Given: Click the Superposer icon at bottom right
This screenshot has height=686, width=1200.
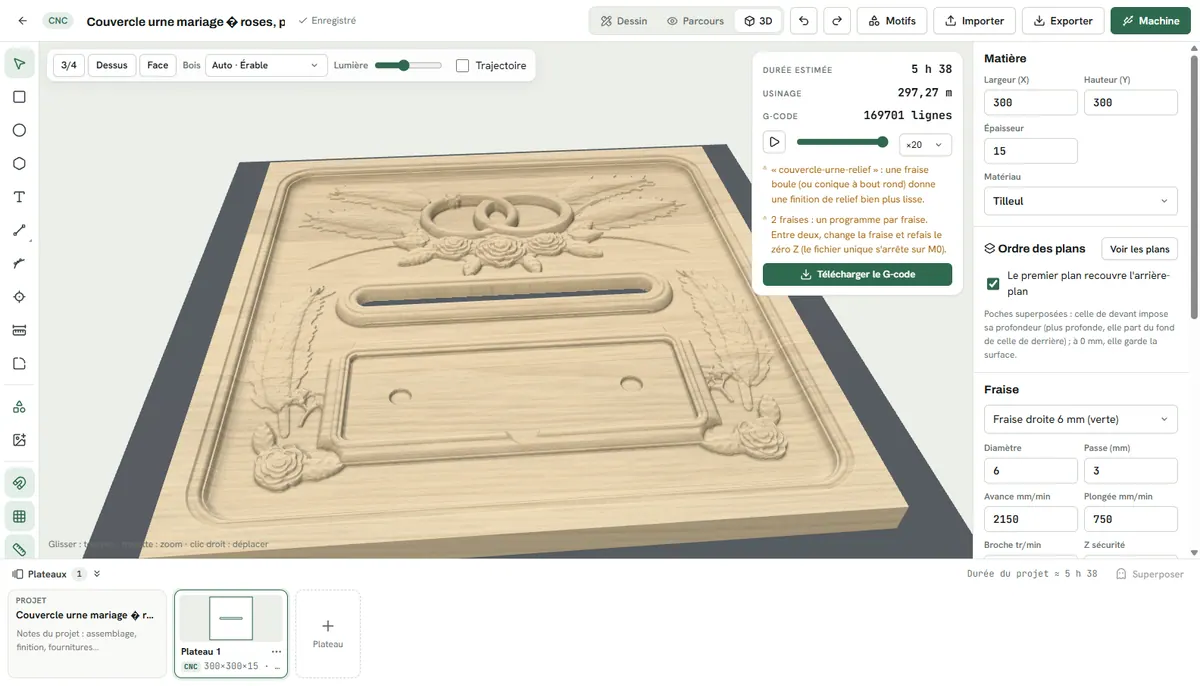Looking at the screenshot, I should pos(1121,574).
